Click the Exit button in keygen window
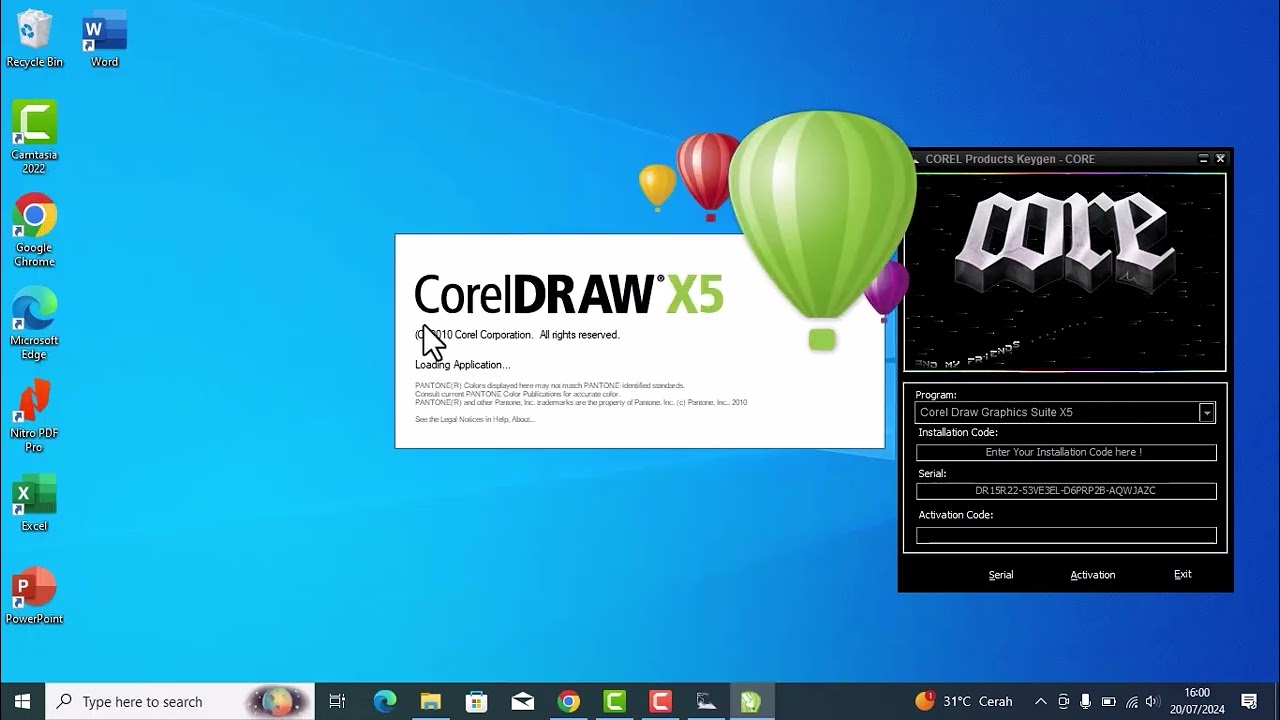Viewport: 1280px width, 720px height. [1182, 575]
